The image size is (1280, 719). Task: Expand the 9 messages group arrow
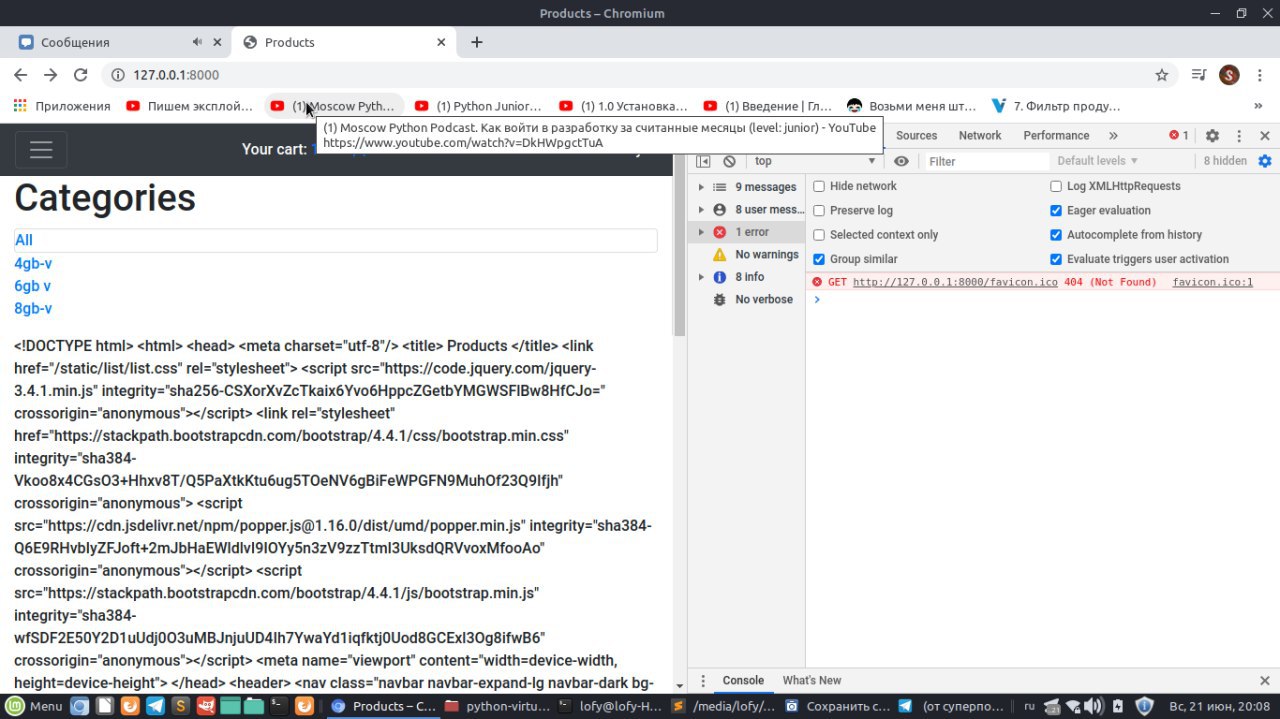701,187
